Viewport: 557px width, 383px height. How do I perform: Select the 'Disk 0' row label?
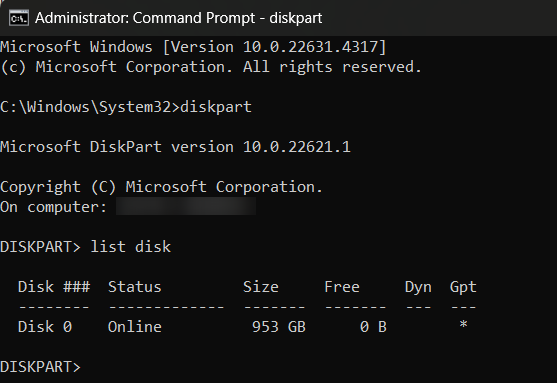(45, 327)
